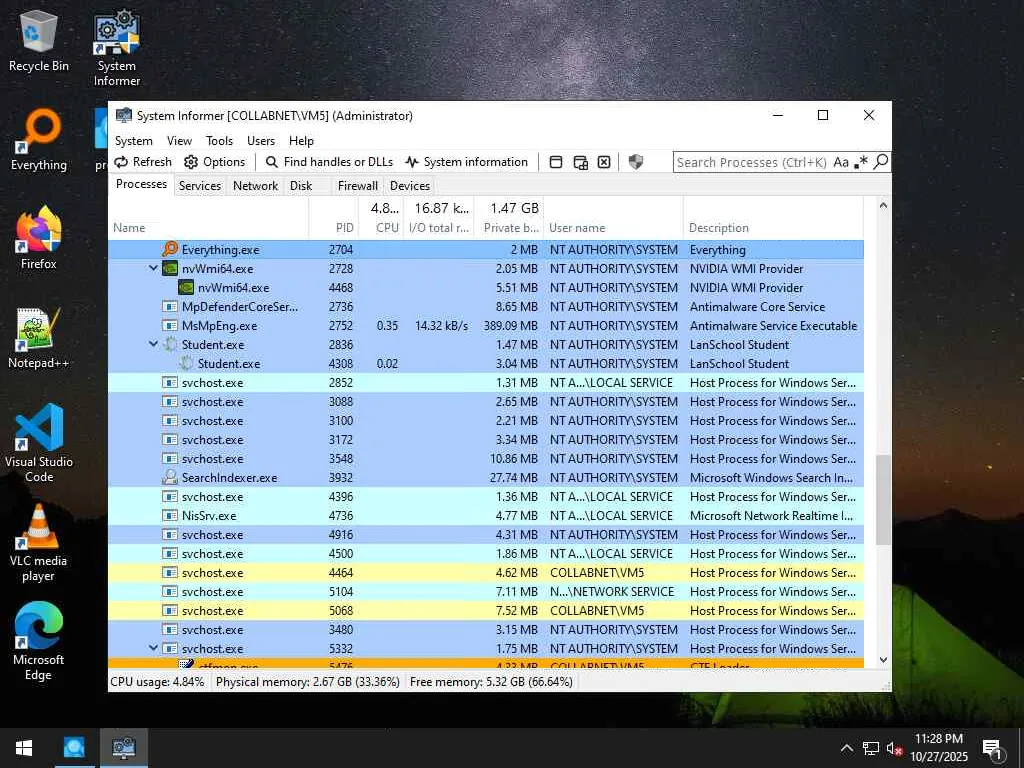Open System information window
This screenshot has height=768, width=1024.
point(466,162)
